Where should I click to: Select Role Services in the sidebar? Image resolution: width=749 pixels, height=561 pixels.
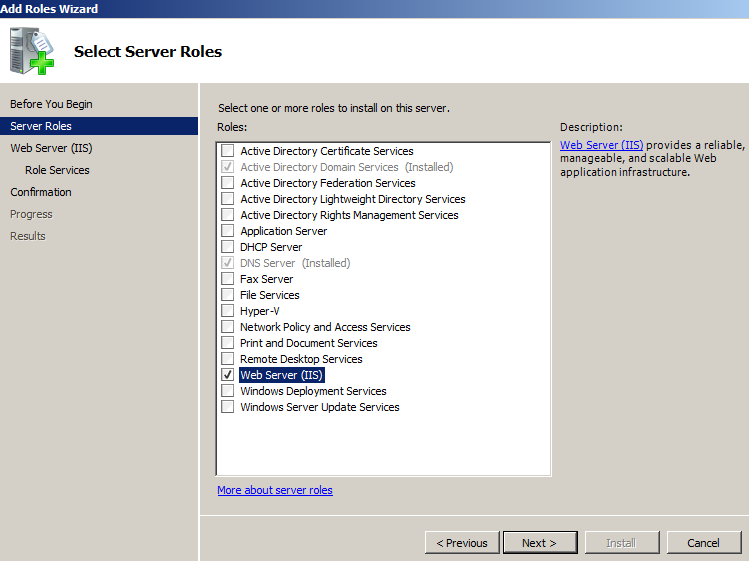click(x=57, y=170)
